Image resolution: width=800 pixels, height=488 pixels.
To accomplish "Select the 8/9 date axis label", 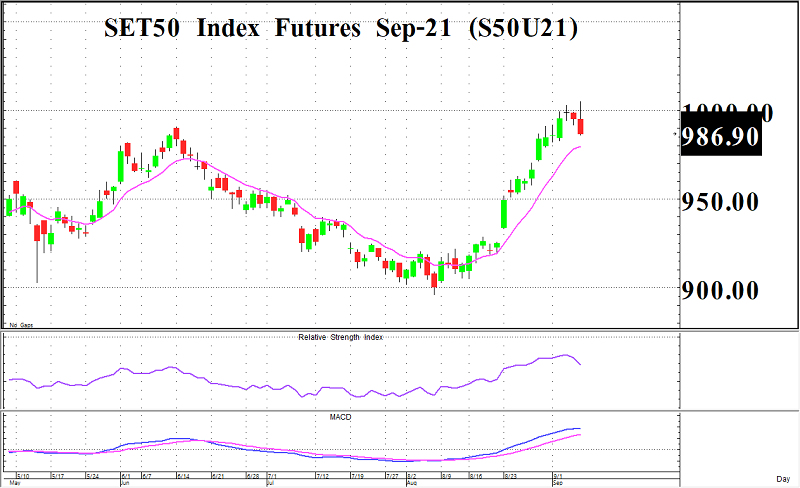I will (x=446, y=476).
